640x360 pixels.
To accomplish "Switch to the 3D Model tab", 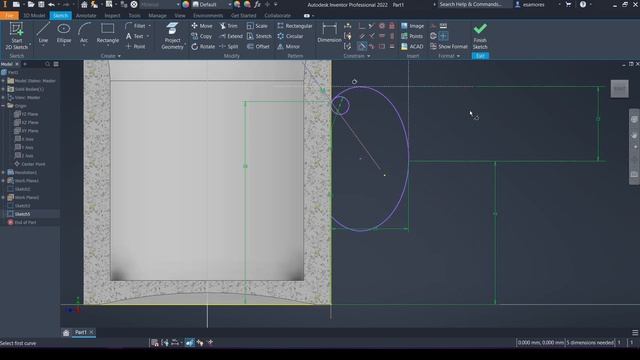I will click(x=34, y=16).
